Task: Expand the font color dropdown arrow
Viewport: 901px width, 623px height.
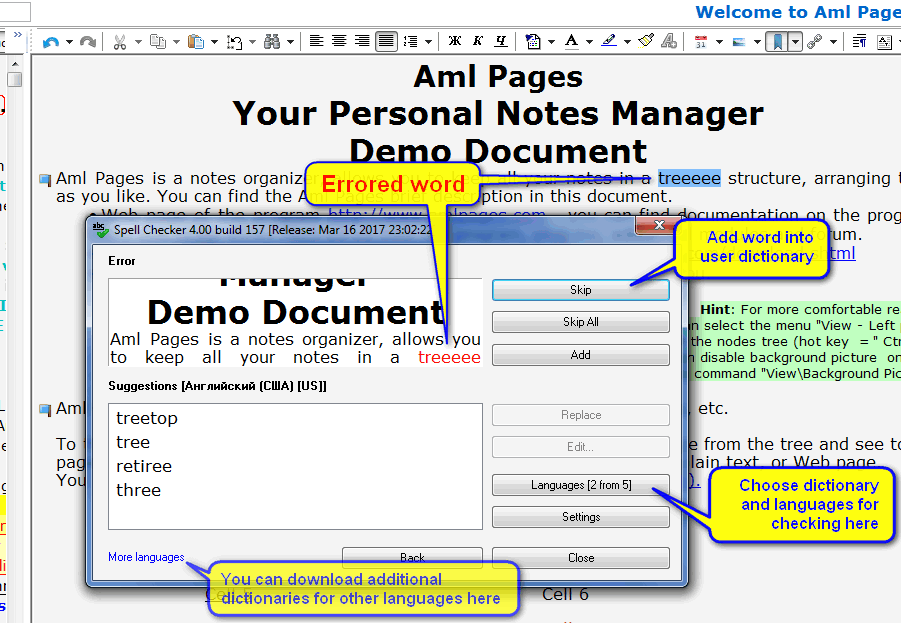Action: (x=589, y=42)
